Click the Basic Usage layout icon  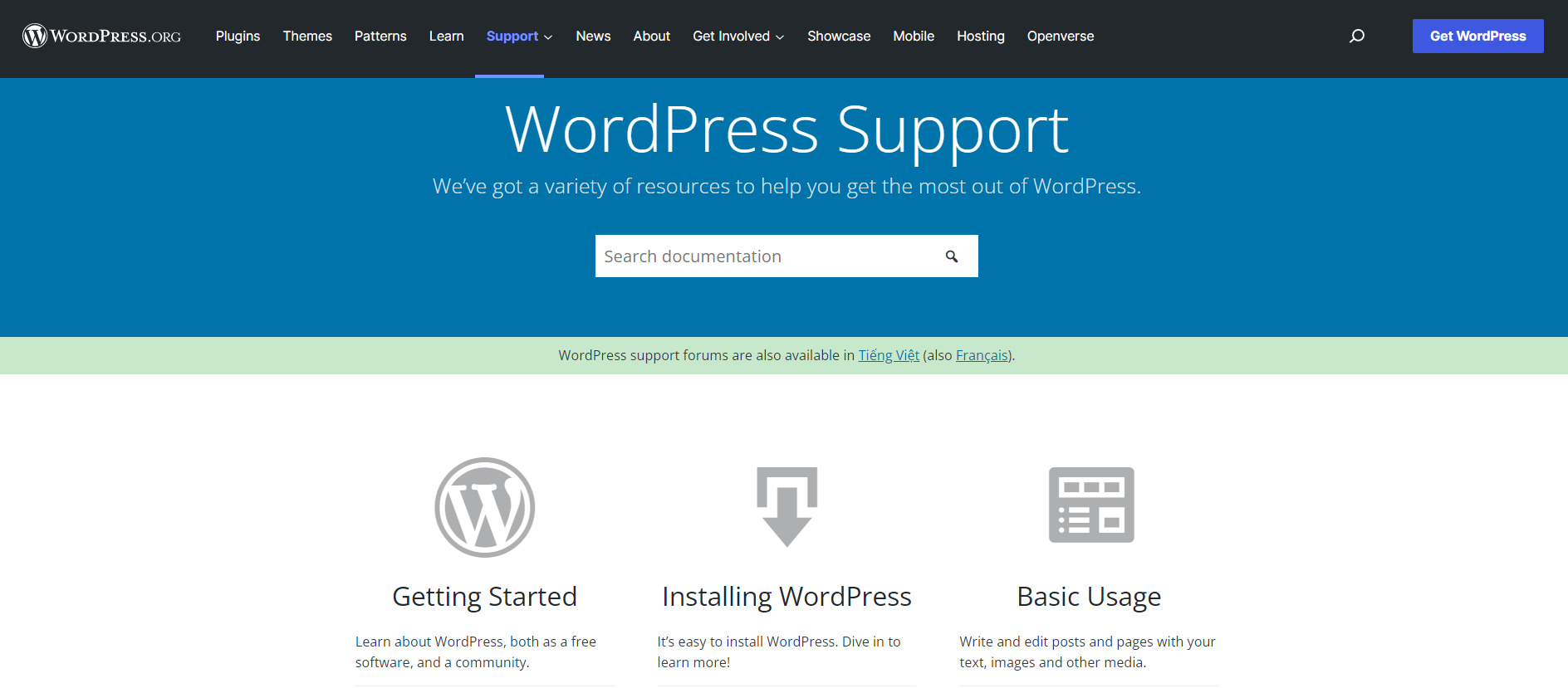1091,505
